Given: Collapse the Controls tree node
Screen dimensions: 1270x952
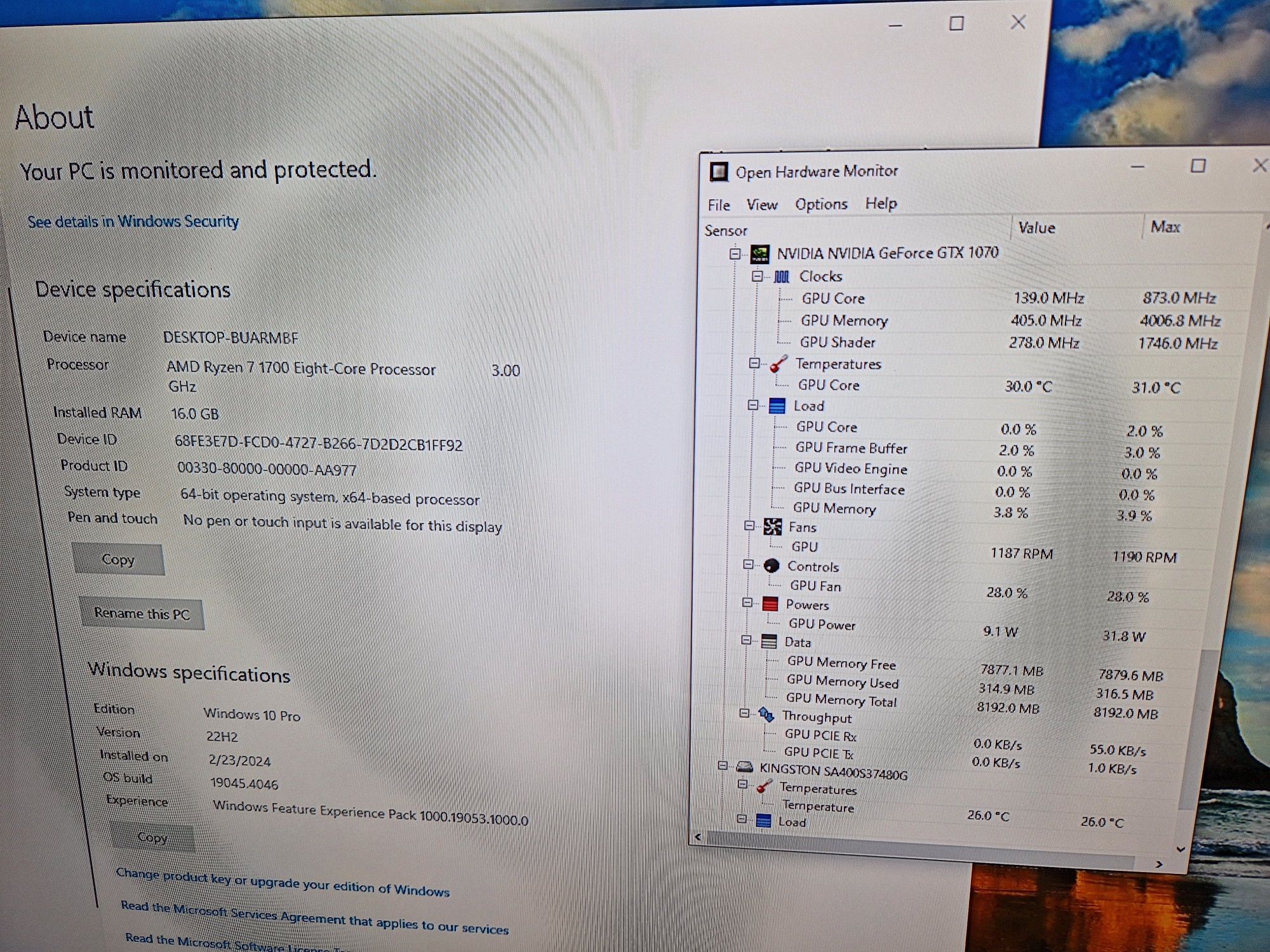Looking at the screenshot, I should [x=748, y=564].
